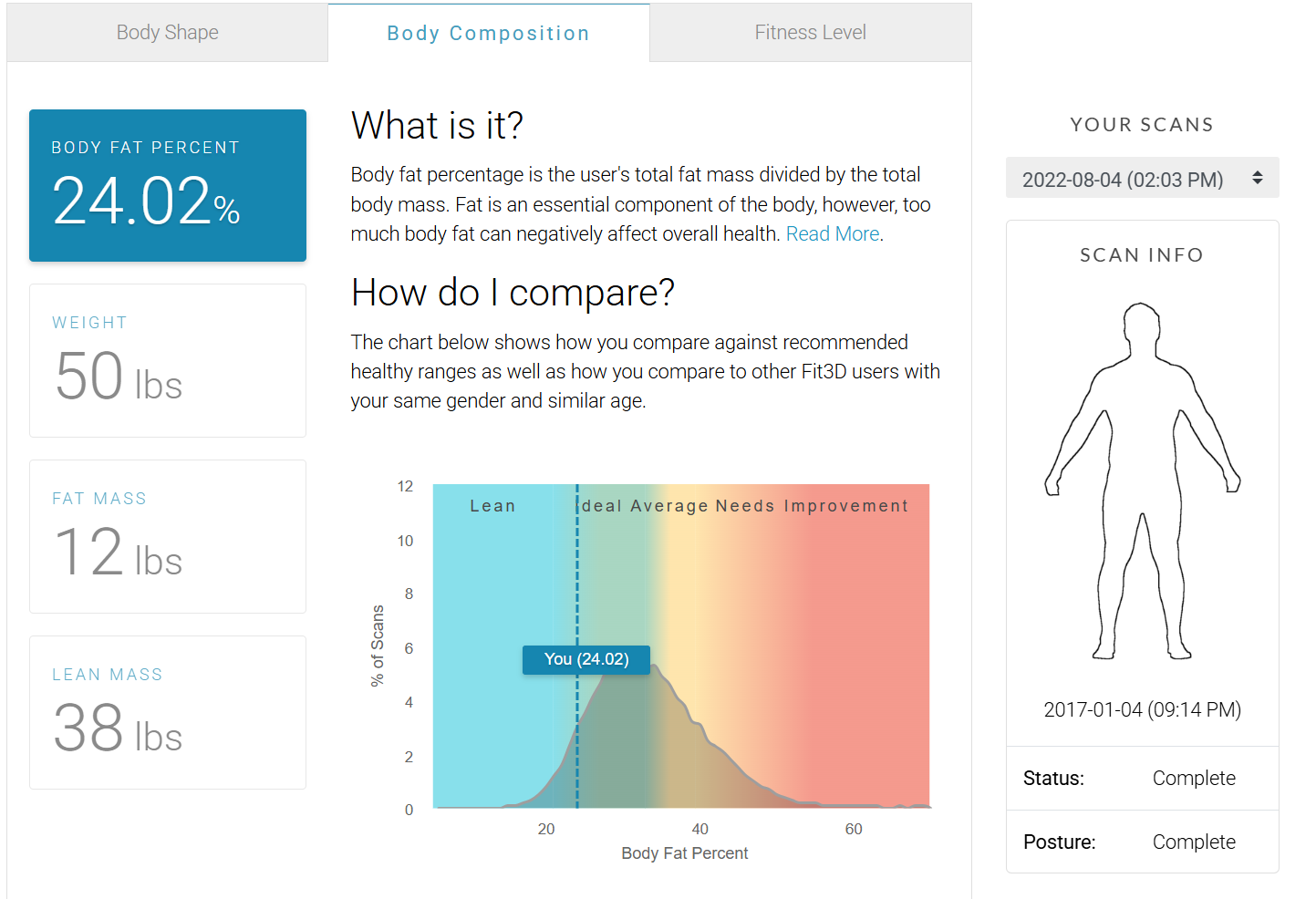This screenshot has height=899, width=1316.
Task: Choose the Fat Mass 12 lbs card
Action: coord(168,537)
